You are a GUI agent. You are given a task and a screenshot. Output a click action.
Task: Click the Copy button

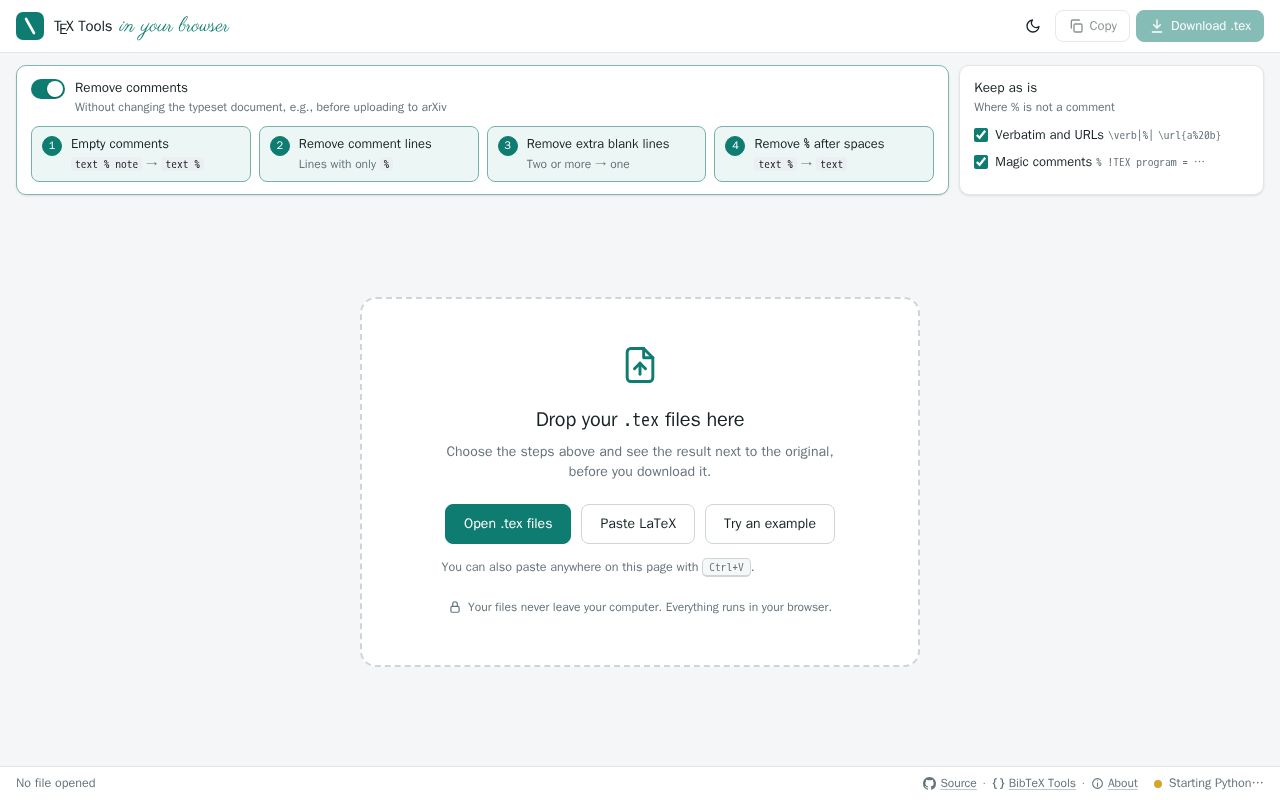coord(1092,26)
